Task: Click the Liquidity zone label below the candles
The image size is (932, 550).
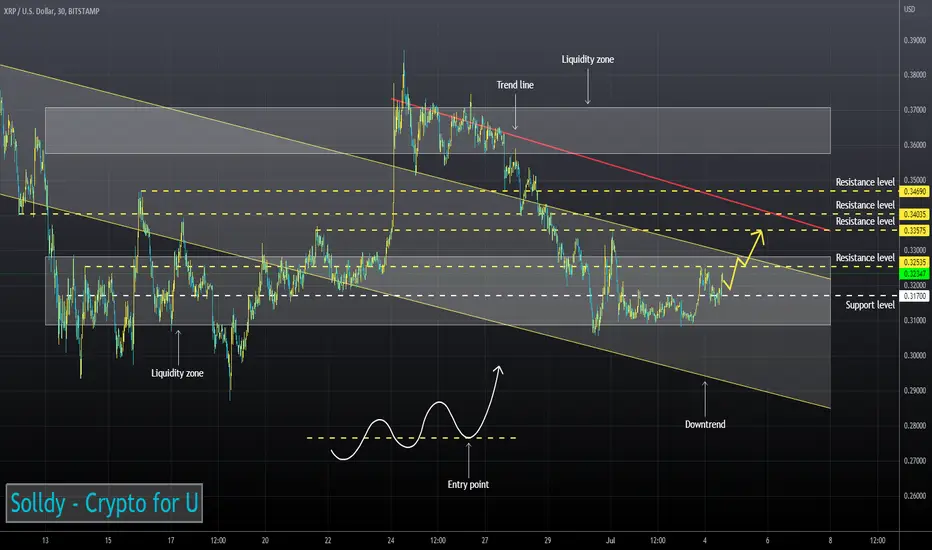Action: (177, 373)
